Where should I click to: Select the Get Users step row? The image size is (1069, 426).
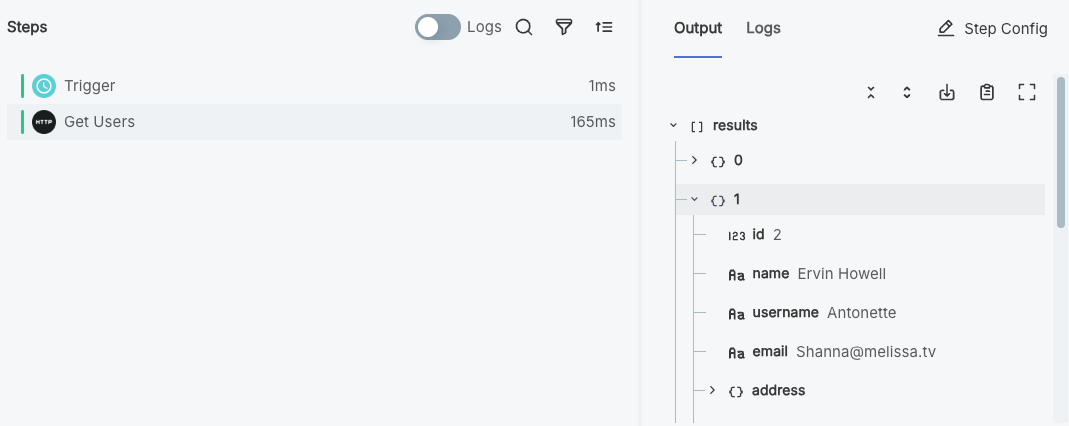pyautogui.click(x=314, y=122)
